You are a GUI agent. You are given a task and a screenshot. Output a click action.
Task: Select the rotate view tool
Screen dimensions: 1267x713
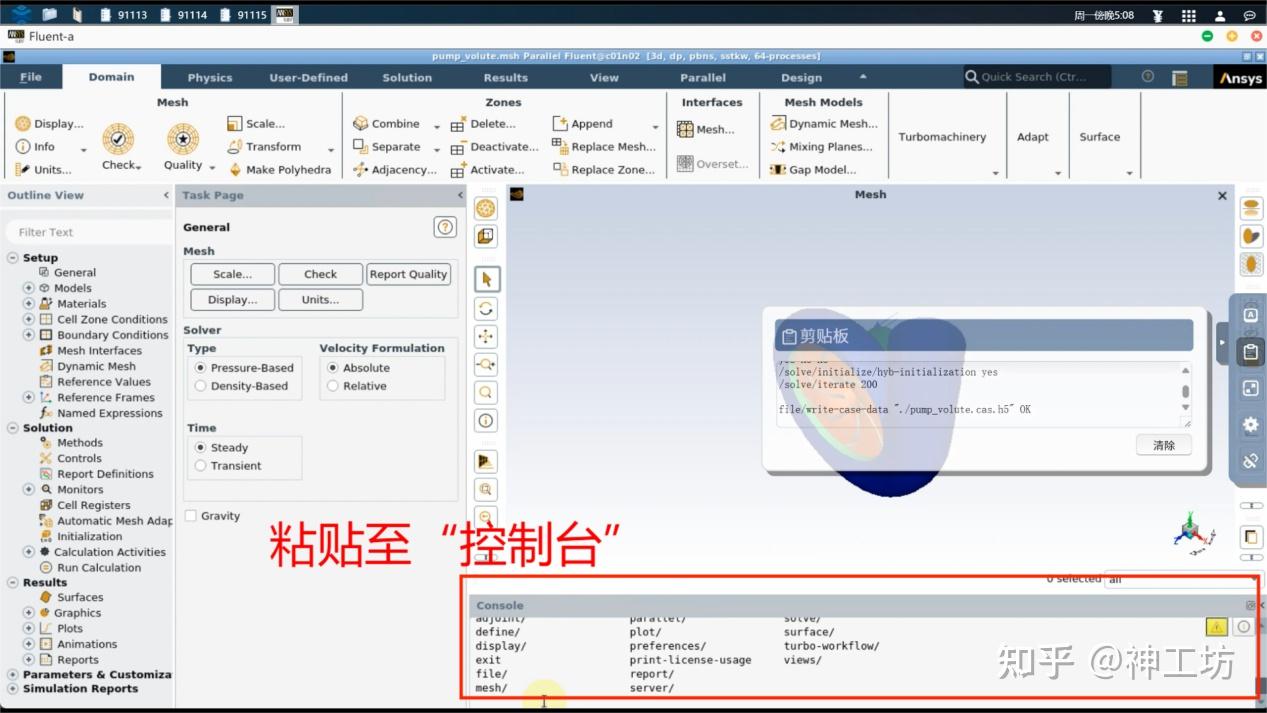pos(486,308)
